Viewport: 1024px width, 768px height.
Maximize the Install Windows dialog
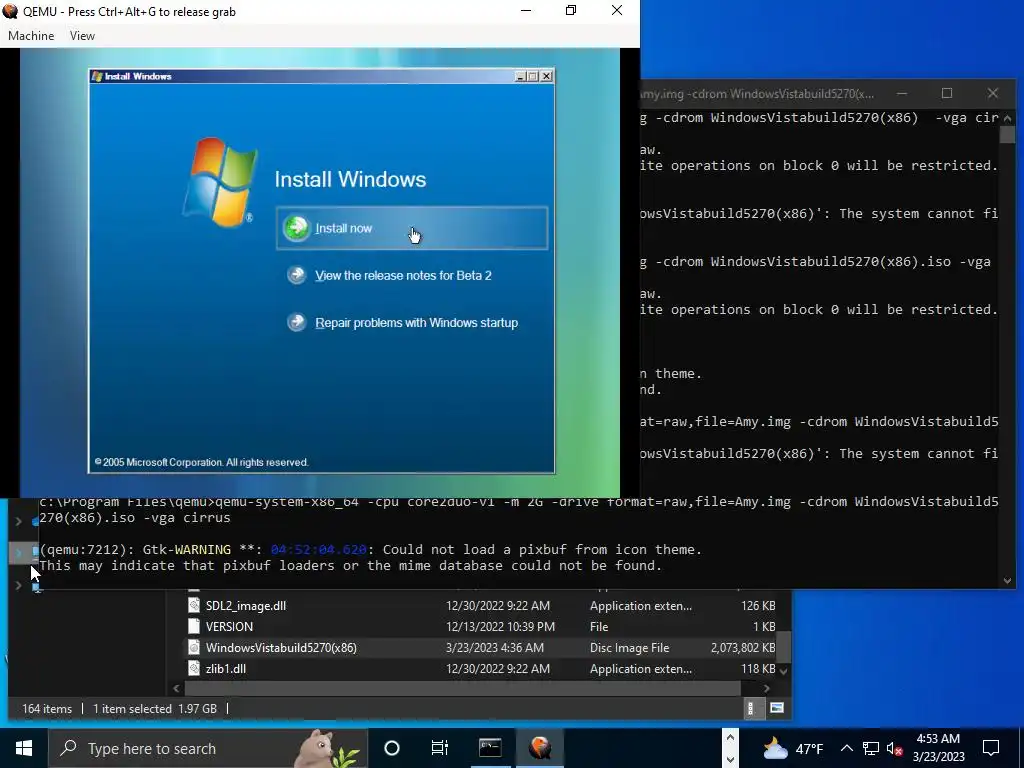point(533,76)
